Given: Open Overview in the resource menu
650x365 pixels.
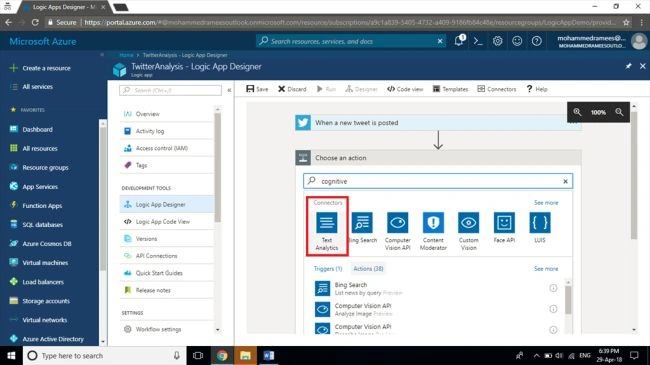Looking at the screenshot, I should coord(167,114).
